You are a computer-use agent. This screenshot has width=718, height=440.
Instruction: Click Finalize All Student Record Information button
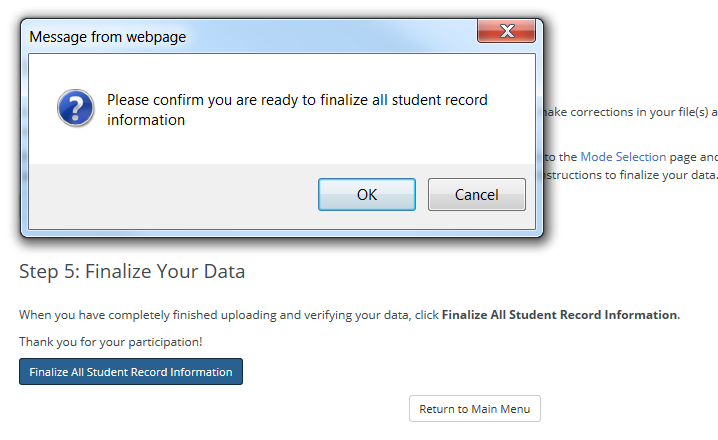pyautogui.click(x=131, y=372)
